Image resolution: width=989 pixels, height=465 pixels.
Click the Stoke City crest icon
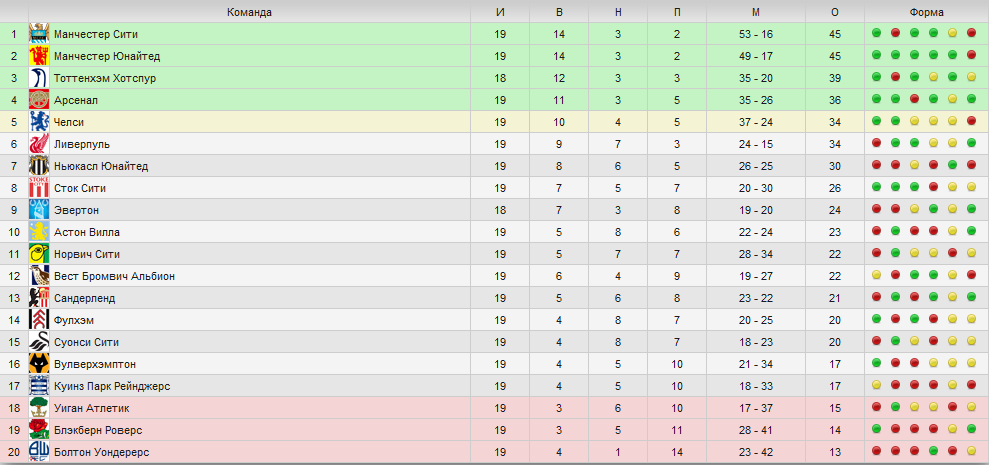point(39,188)
